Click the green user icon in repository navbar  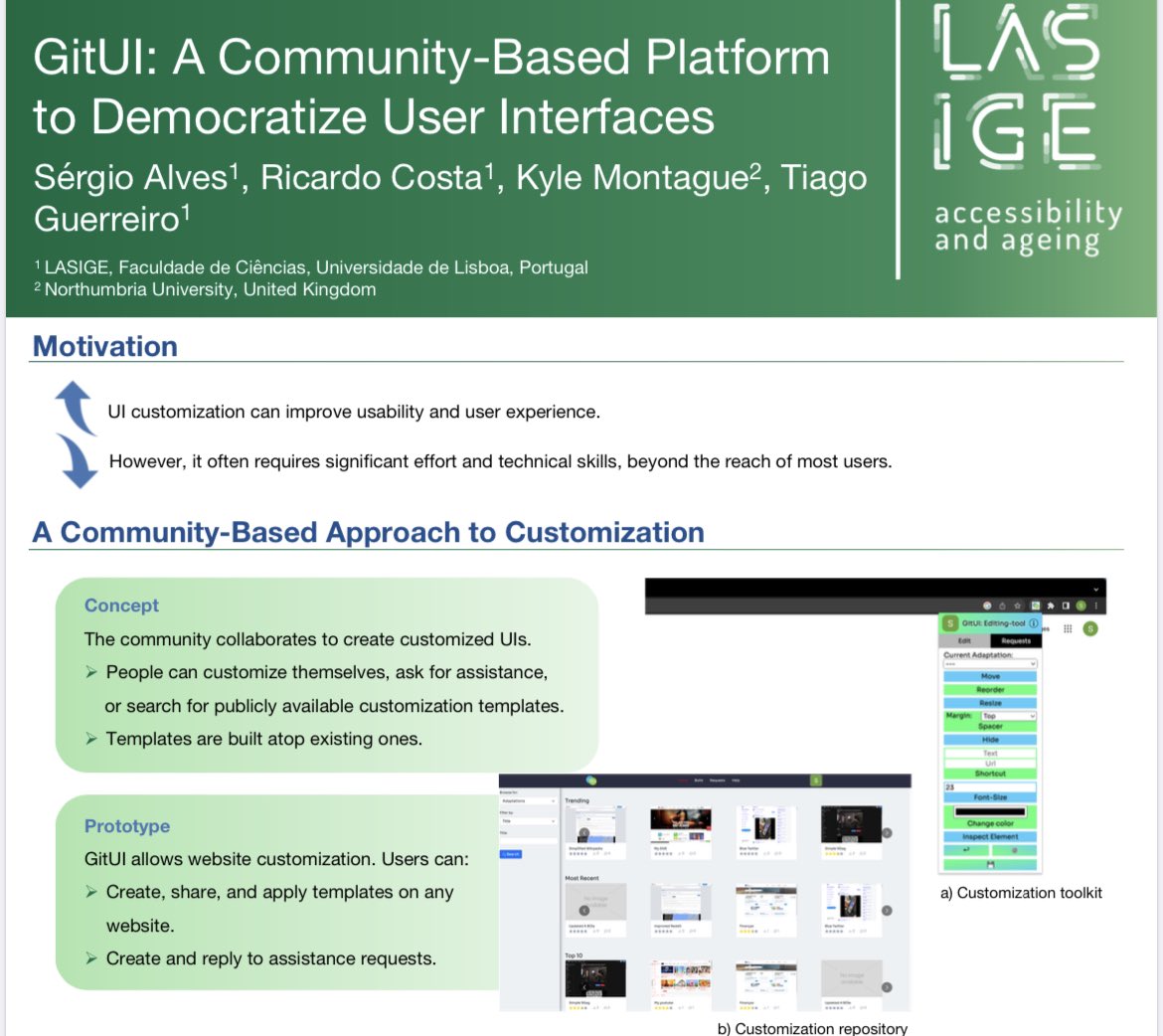[816, 779]
